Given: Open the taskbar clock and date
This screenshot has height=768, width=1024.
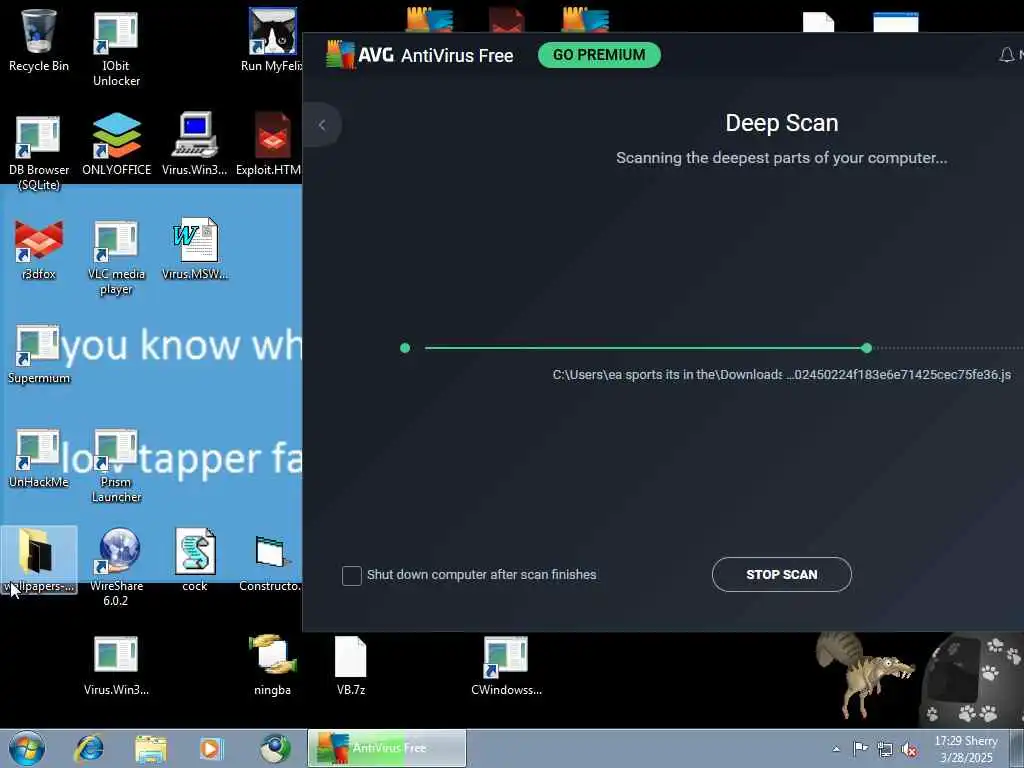Looking at the screenshot, I should pos(966,749).
